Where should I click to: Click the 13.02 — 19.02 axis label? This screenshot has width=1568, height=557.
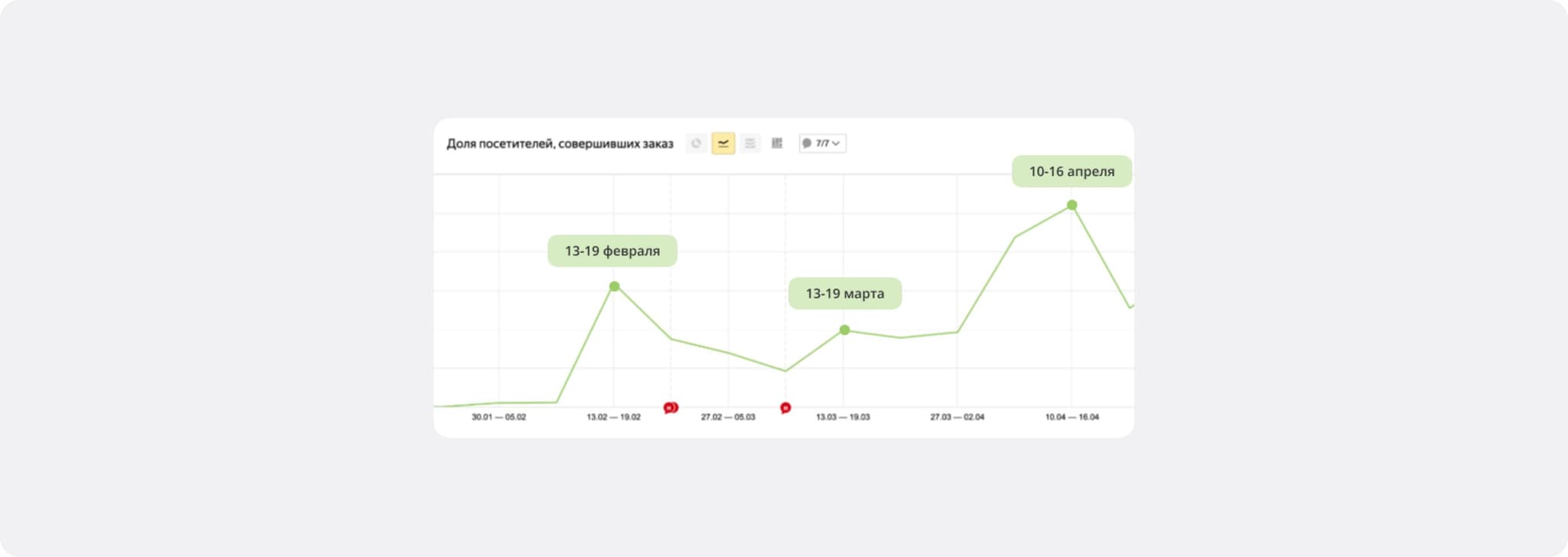coord(613,417)
